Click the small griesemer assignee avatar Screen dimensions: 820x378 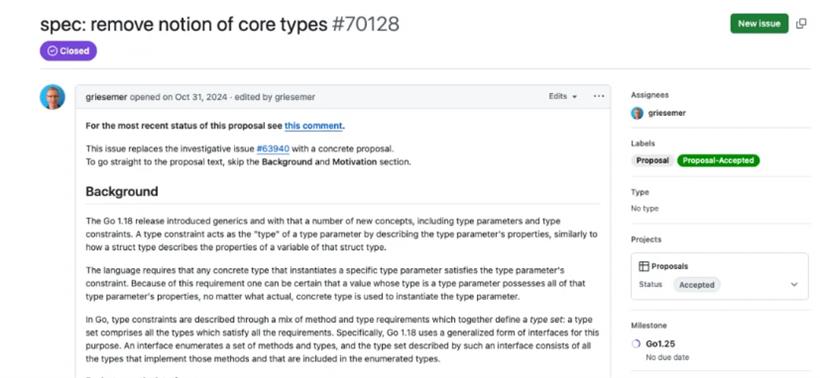(637, 113)
